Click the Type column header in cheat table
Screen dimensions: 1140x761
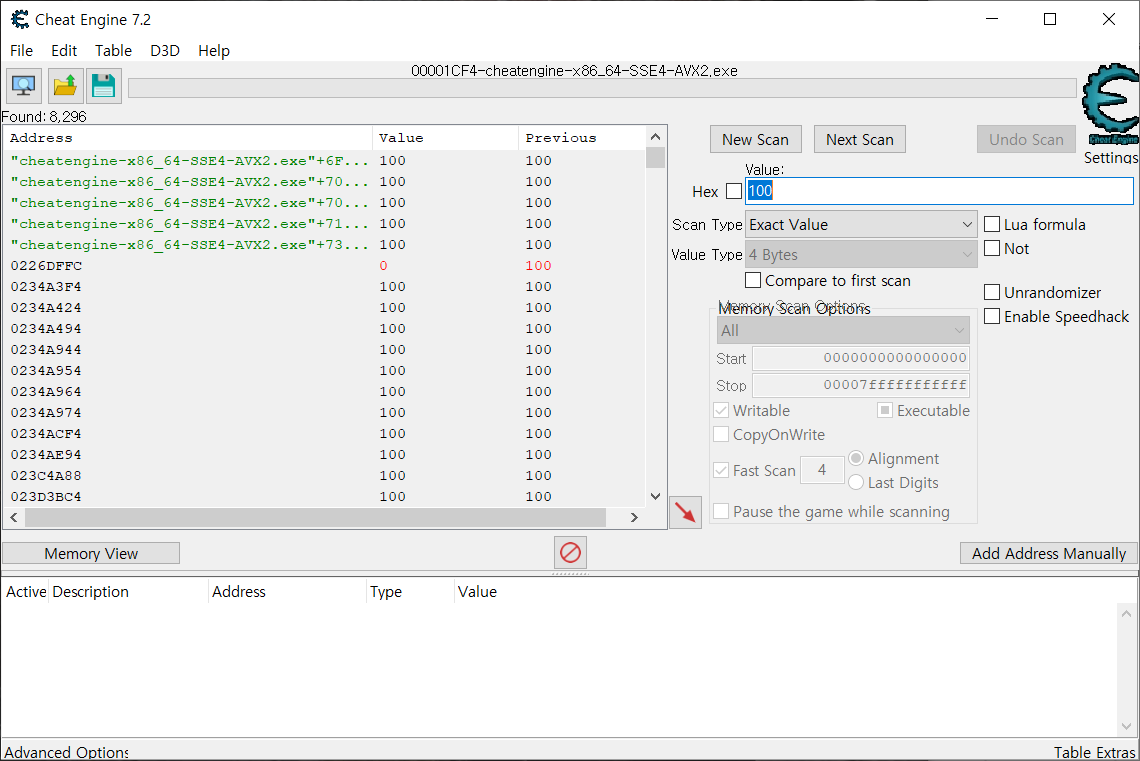coord(410,592)
